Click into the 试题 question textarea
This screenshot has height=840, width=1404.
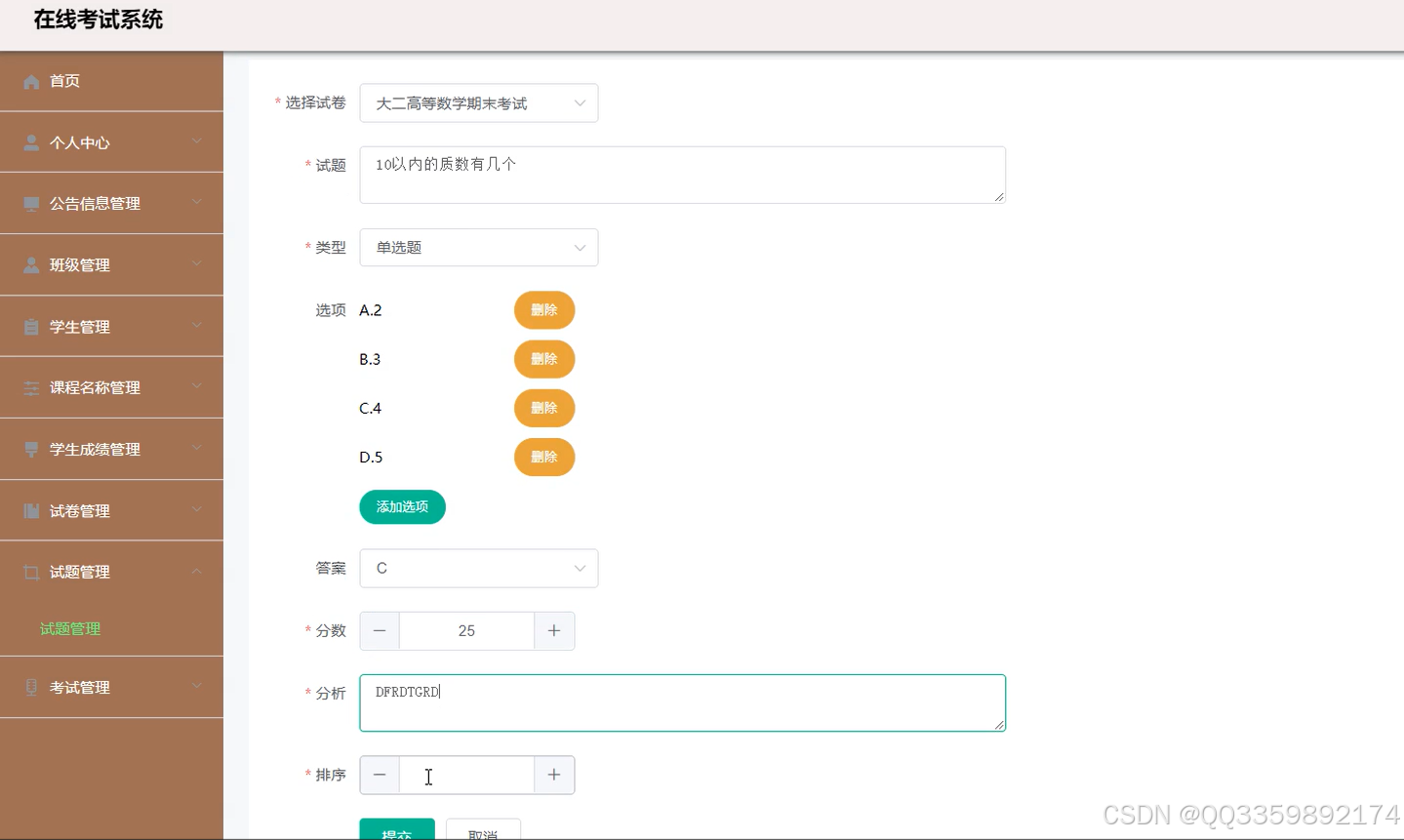tap(683, 176)
